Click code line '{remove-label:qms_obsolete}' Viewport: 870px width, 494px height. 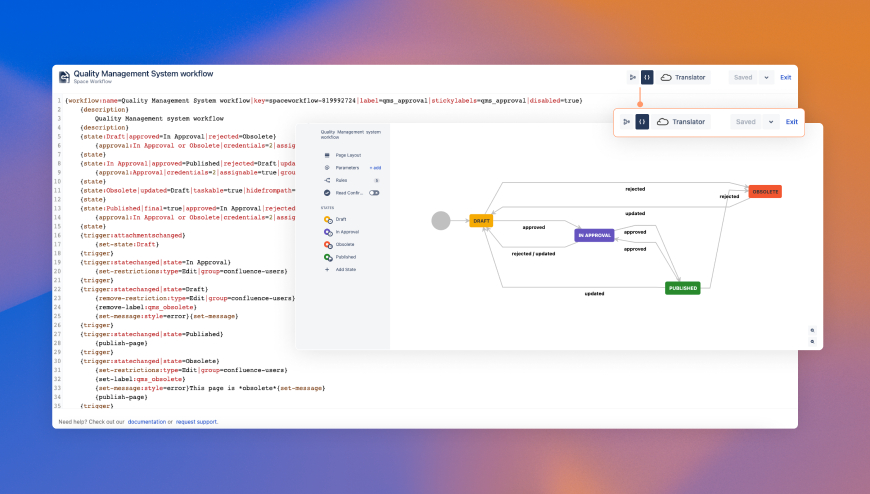point(146,307)
